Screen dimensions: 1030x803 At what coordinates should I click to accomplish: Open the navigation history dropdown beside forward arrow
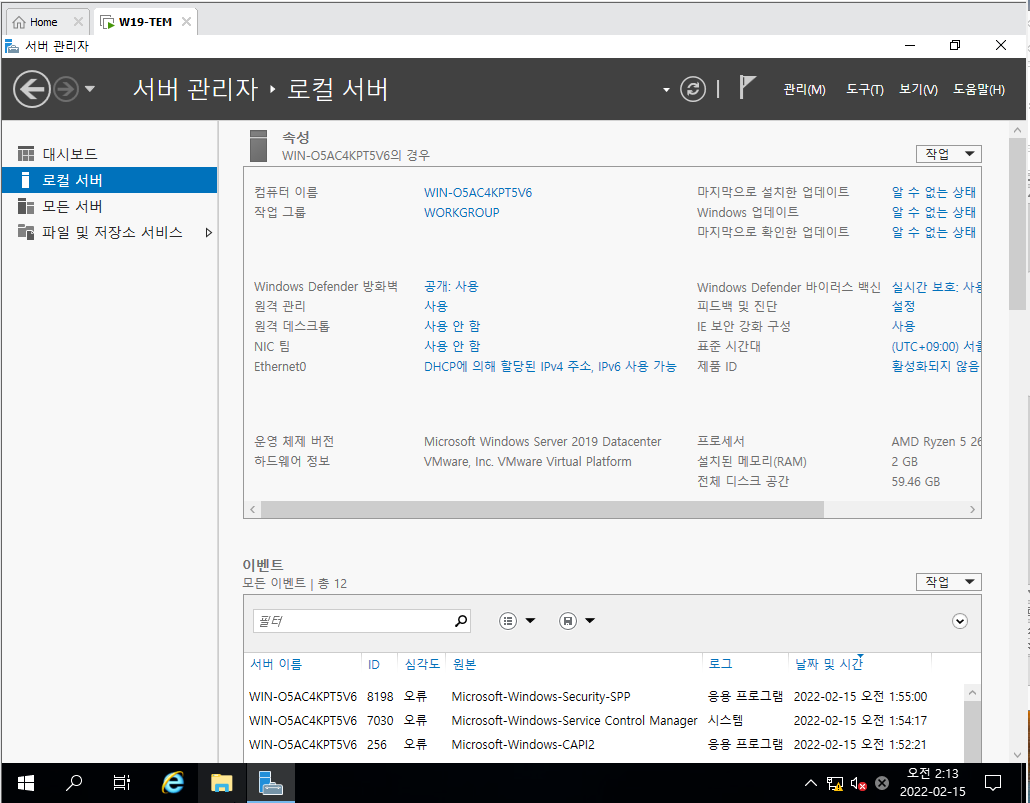[90, 89]
